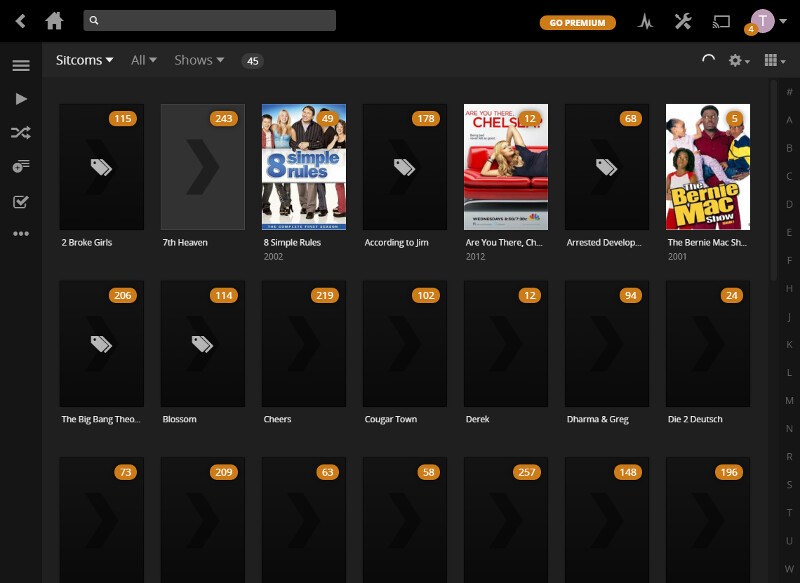Open the Die 2 Deutsch poster
This screenshot has height=583, width=800.
708,344
